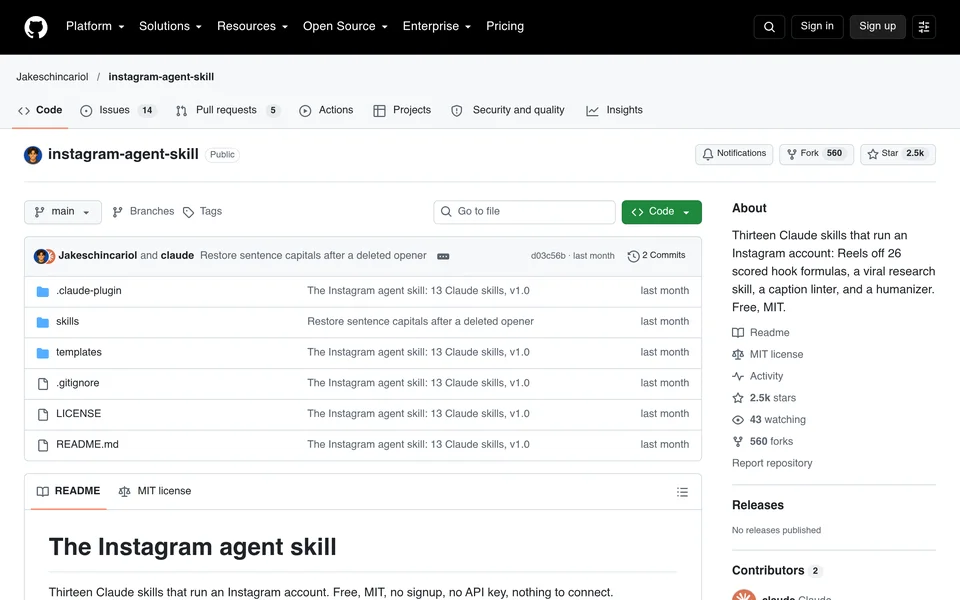This screenshot has width=960, height=600.
Task: Open commit history '2 Commits'
Action: point(656,256)
